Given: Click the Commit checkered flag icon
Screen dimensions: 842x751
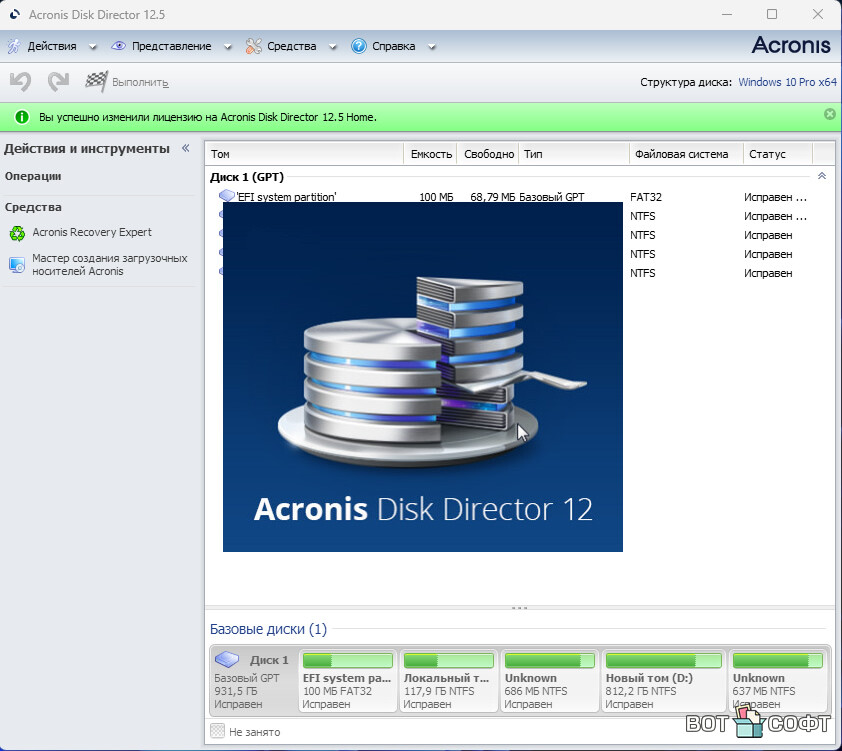Looking at the screenshot, I should click(97, 81).
